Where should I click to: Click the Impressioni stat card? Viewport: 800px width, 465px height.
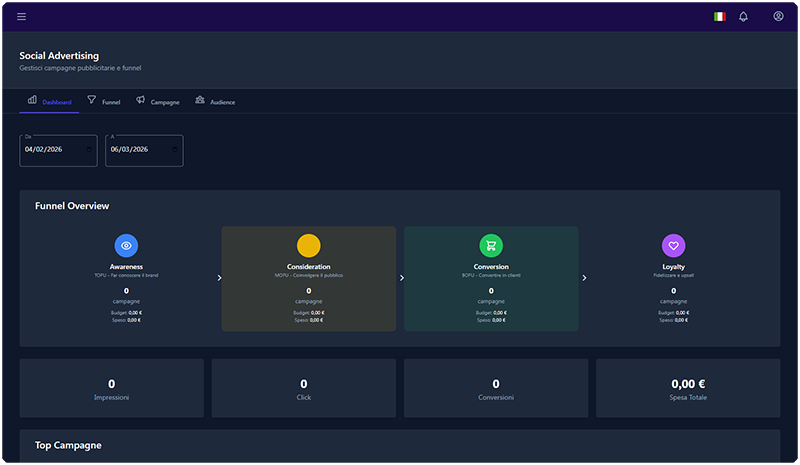click(111, 388)
